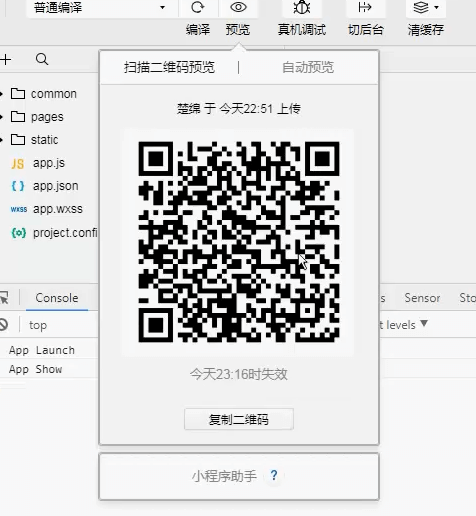
Task: Click the preview QR code image
Action: (x=239, y=242)
